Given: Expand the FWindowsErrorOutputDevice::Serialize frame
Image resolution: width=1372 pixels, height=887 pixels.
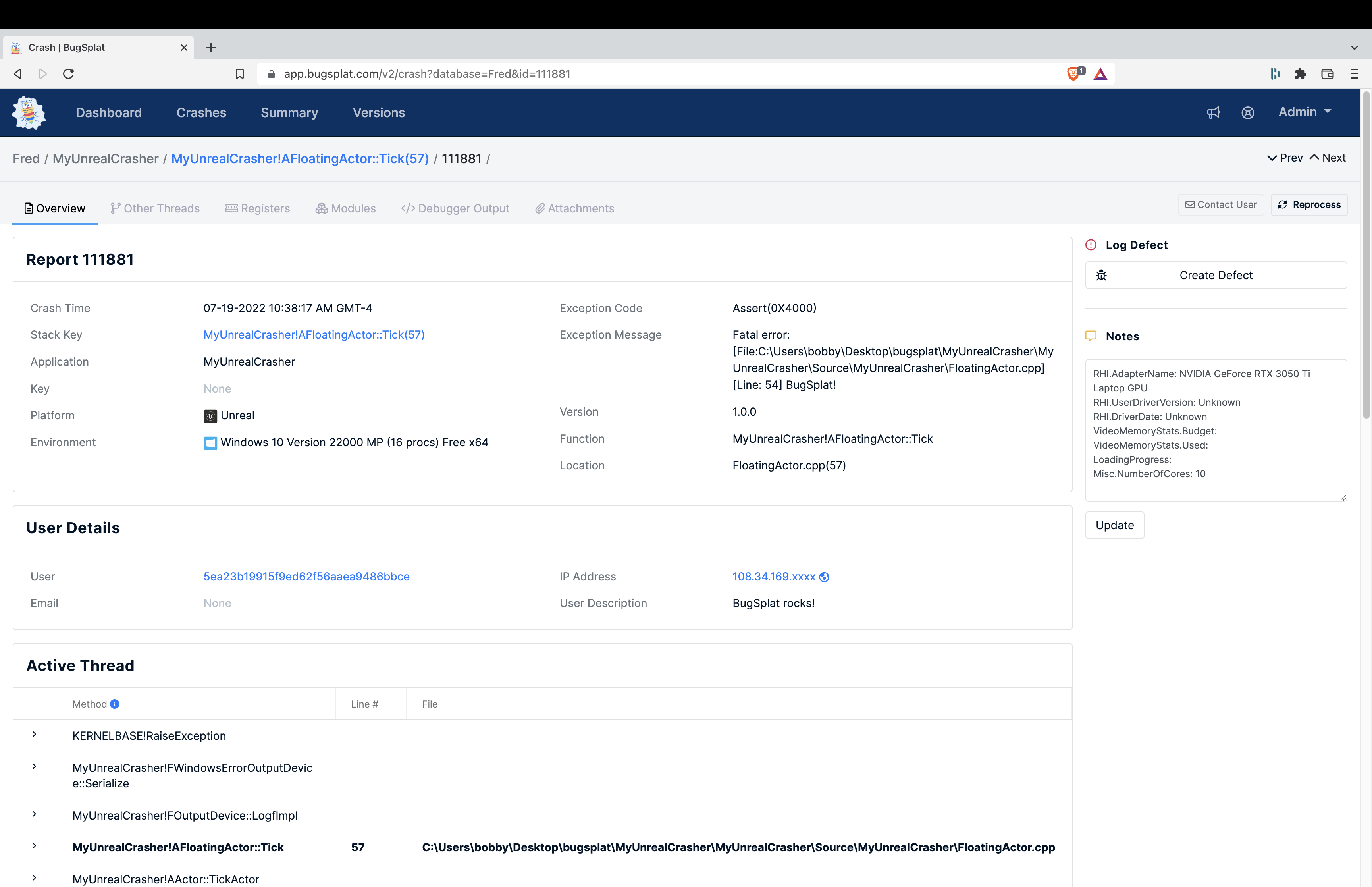Looking at the screenshot, I should click(x=35, y=767).
